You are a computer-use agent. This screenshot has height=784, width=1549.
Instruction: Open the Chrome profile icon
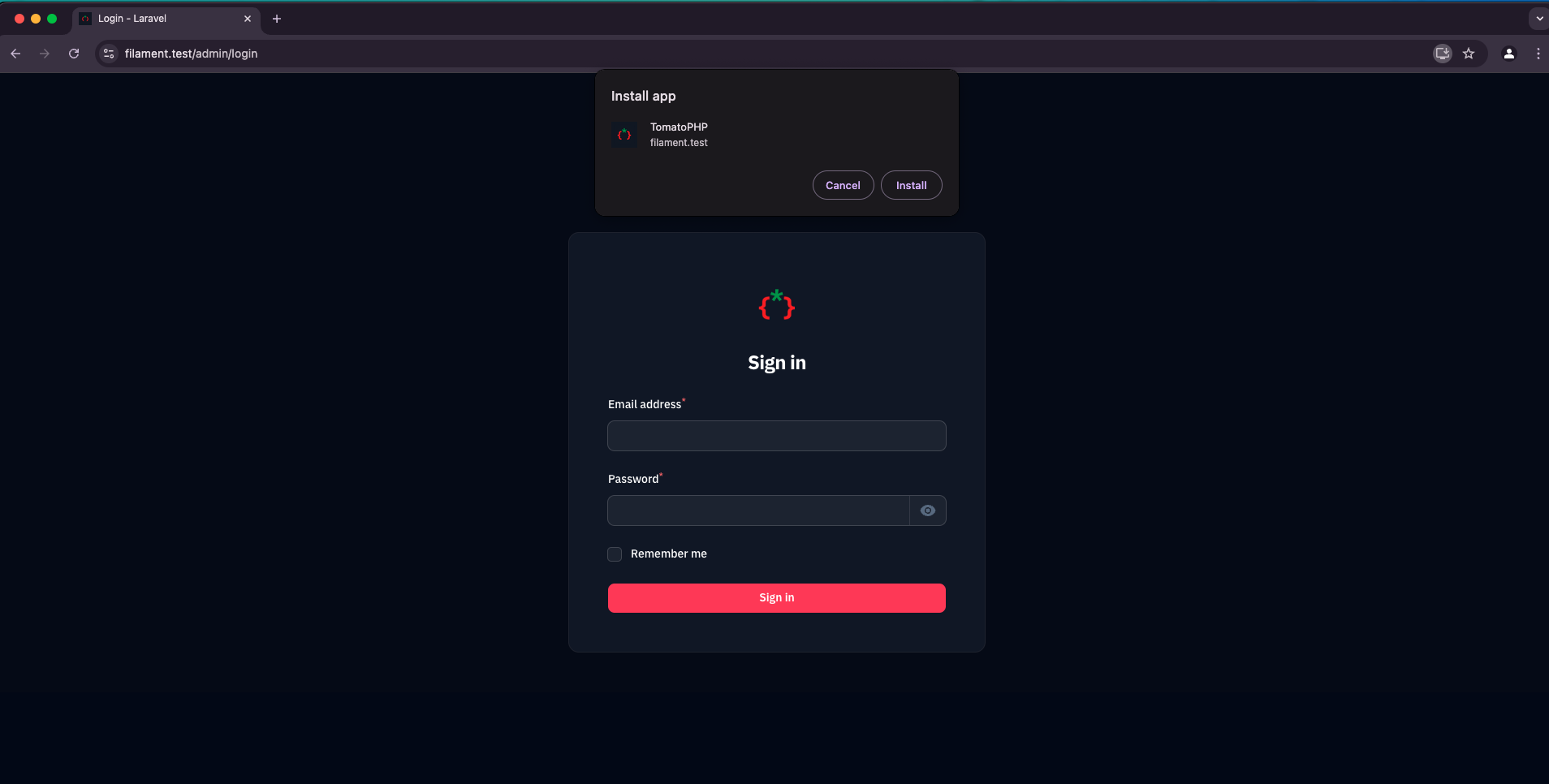[x=1509, y=54]
